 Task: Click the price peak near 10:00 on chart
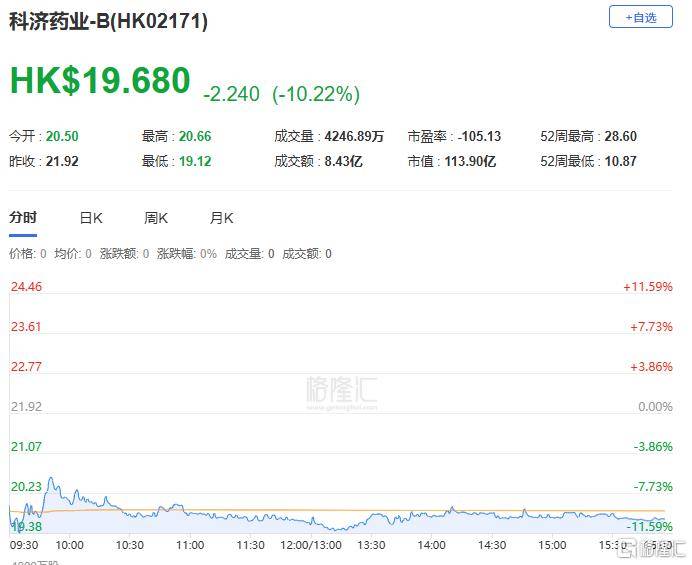[51, 478]
